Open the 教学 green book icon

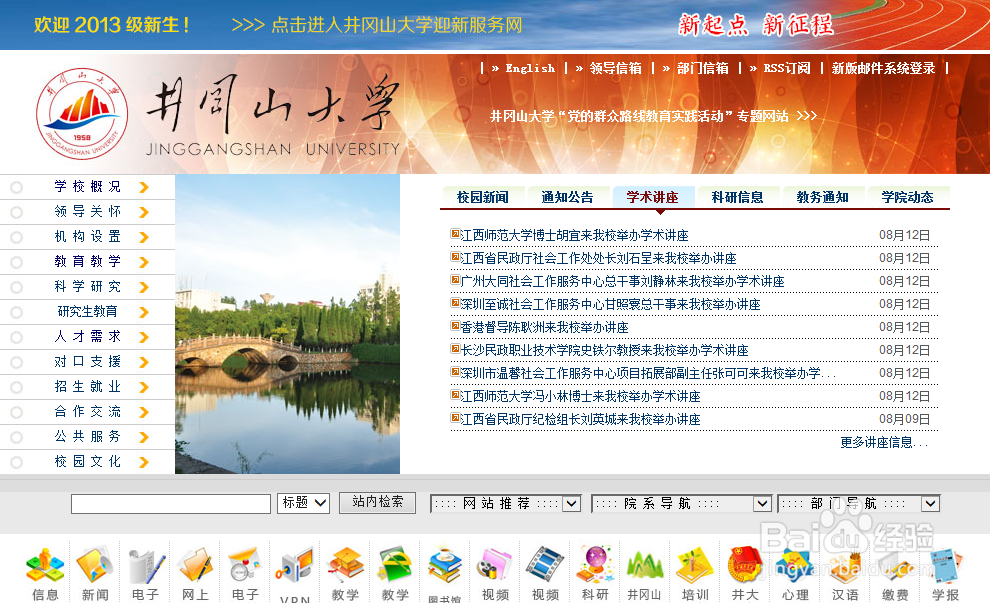[395, 565]
